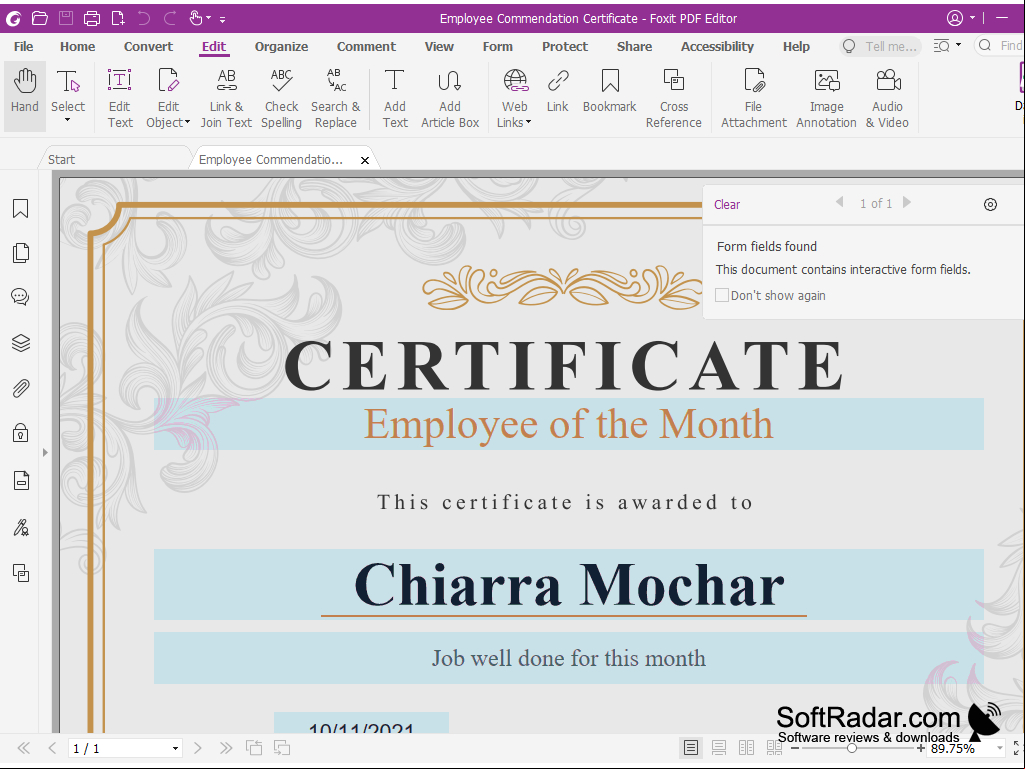Go to the first page
This screenshot has height=769, width=1025.
point(24,748)
